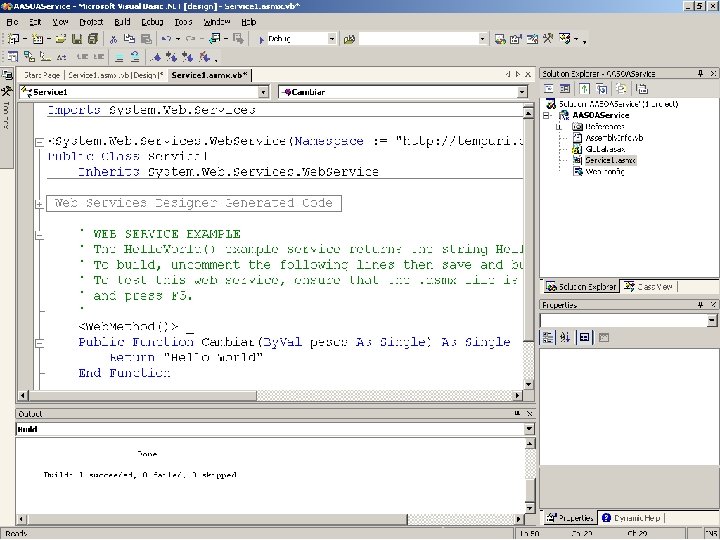The width and height of the screenshot is (720, 540).
Task: Click the Alphabetic sort icon in Properties panel
Action: coord(565,338)
